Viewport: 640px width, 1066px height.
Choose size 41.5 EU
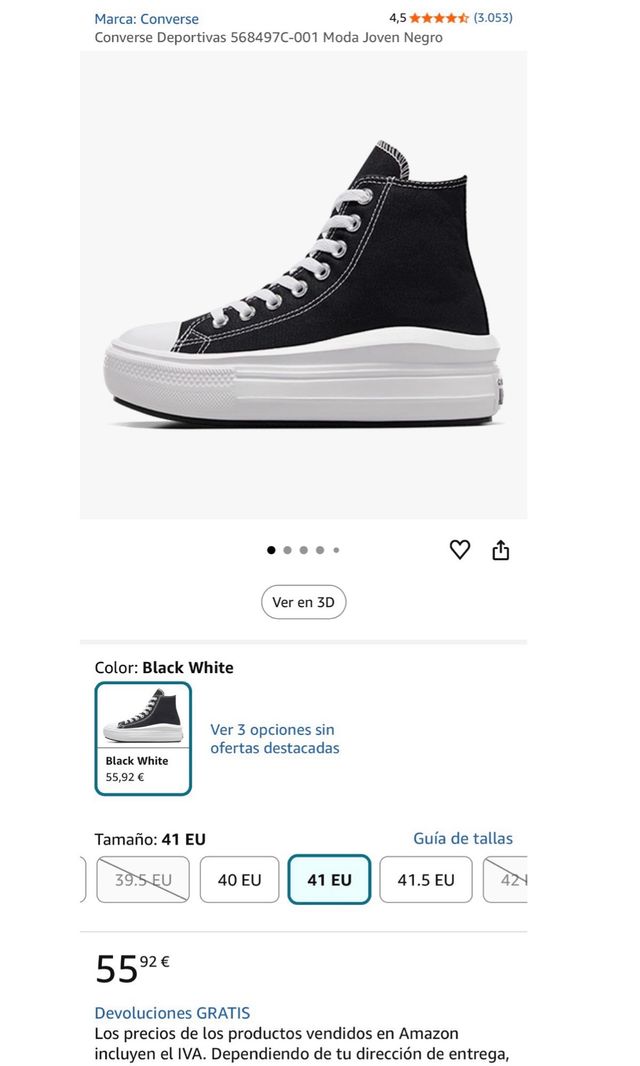pos(426,879)
